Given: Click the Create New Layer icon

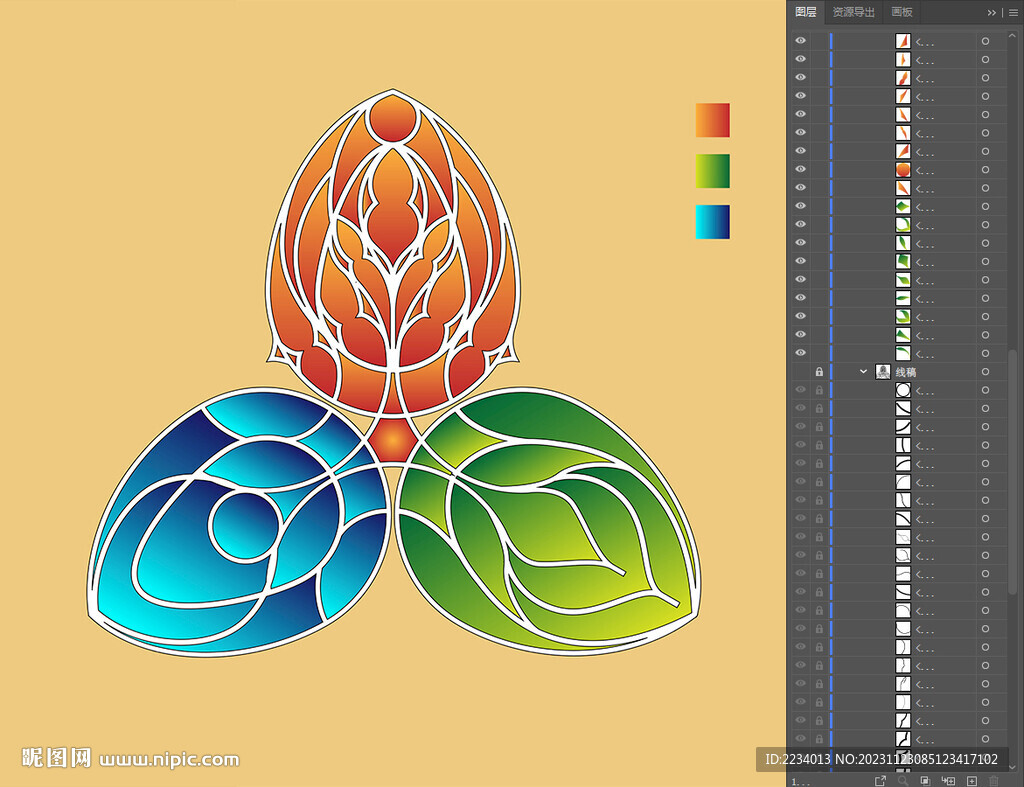Looking at the screenshot, I should pos(971,780).
